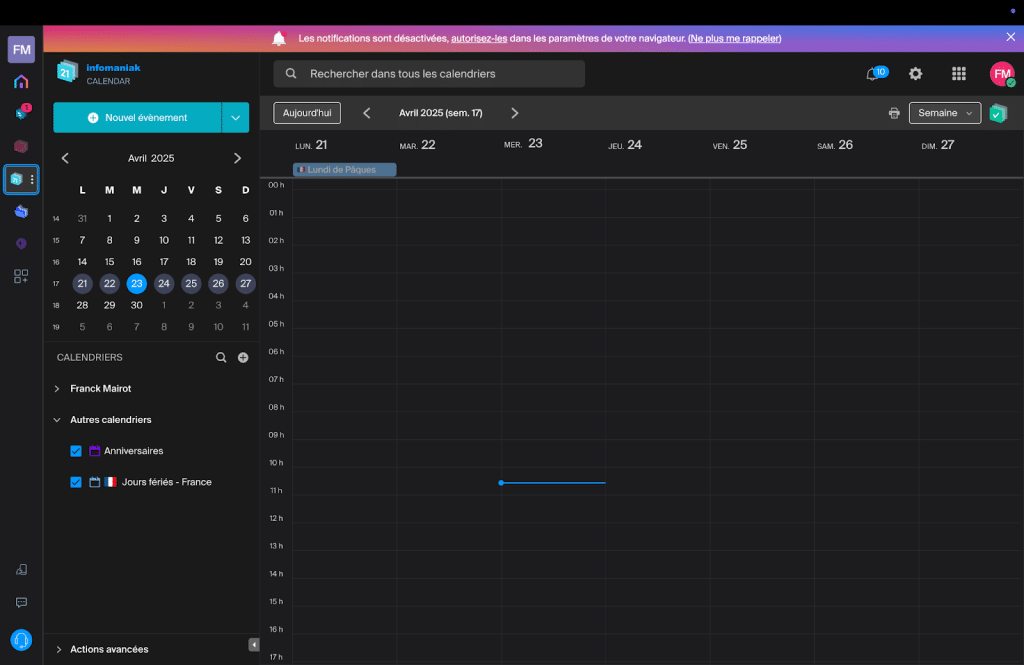This screenshot has height=665, width=1024.
Task: Open the Semaine view dropdown
Action: point(944,113)
